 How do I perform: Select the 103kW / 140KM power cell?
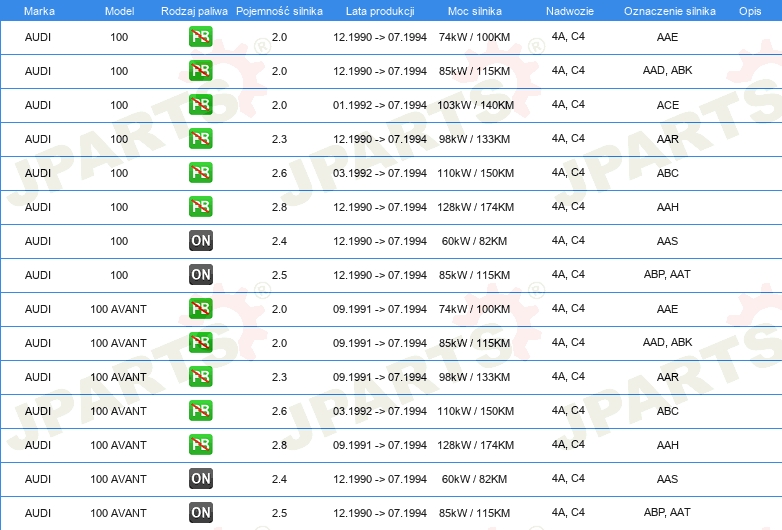[x=475, y=105]
